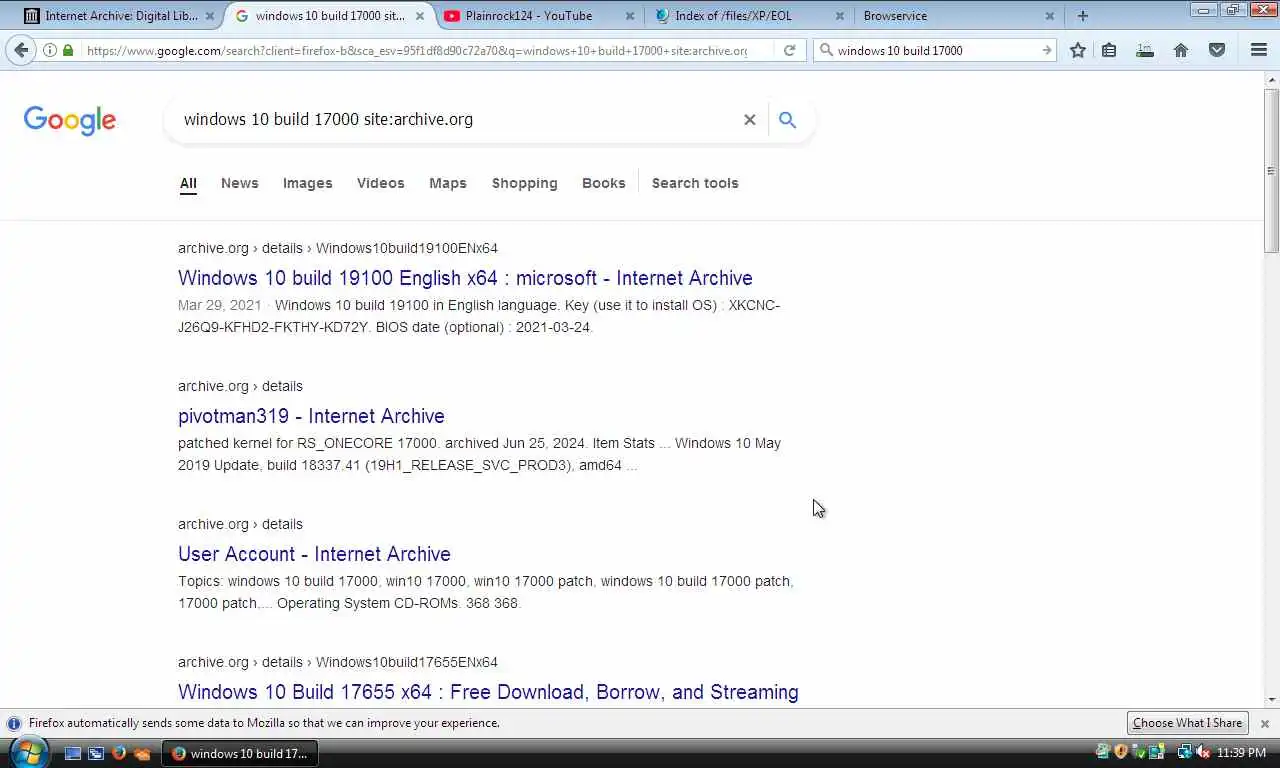Switch to Internet Archive: Digital Library tab
1280x768 pixels.
(x=120, y=16)
